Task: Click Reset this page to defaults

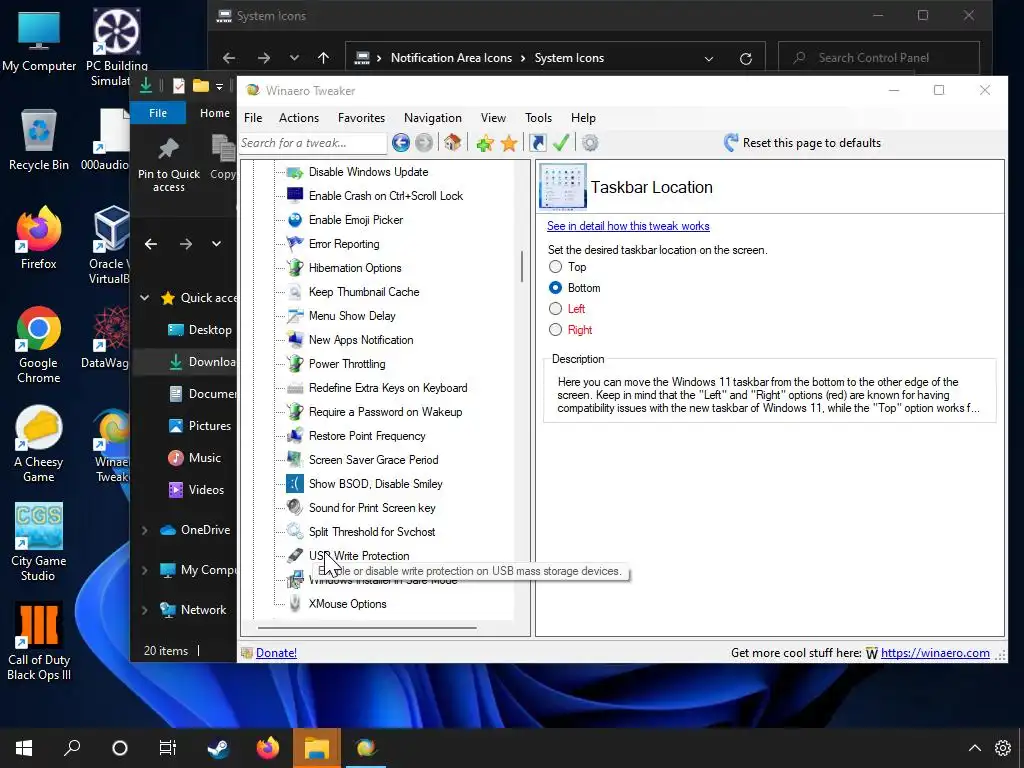Action: [802, 142]
